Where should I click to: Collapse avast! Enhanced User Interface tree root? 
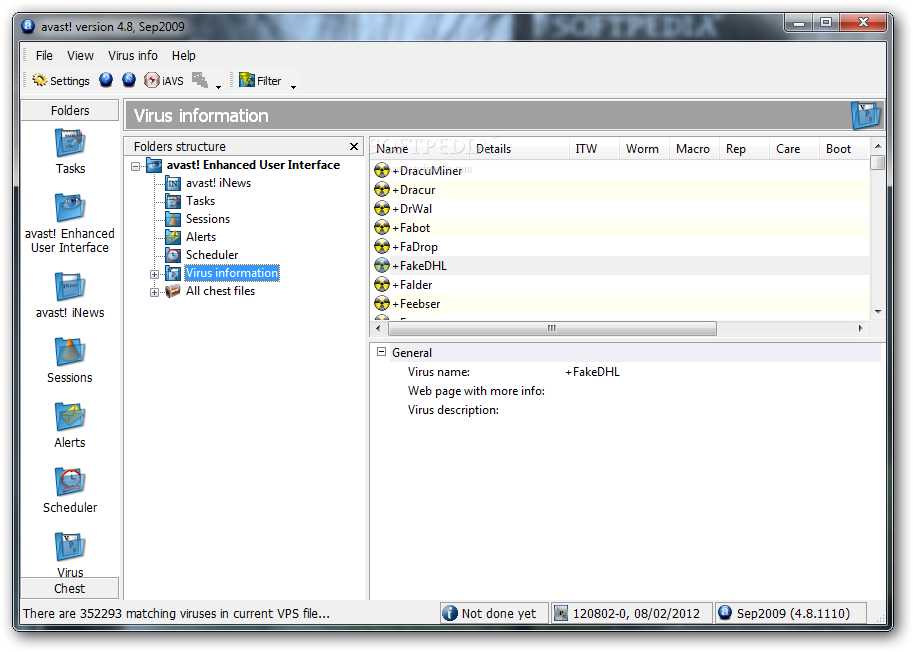[136, 166]
